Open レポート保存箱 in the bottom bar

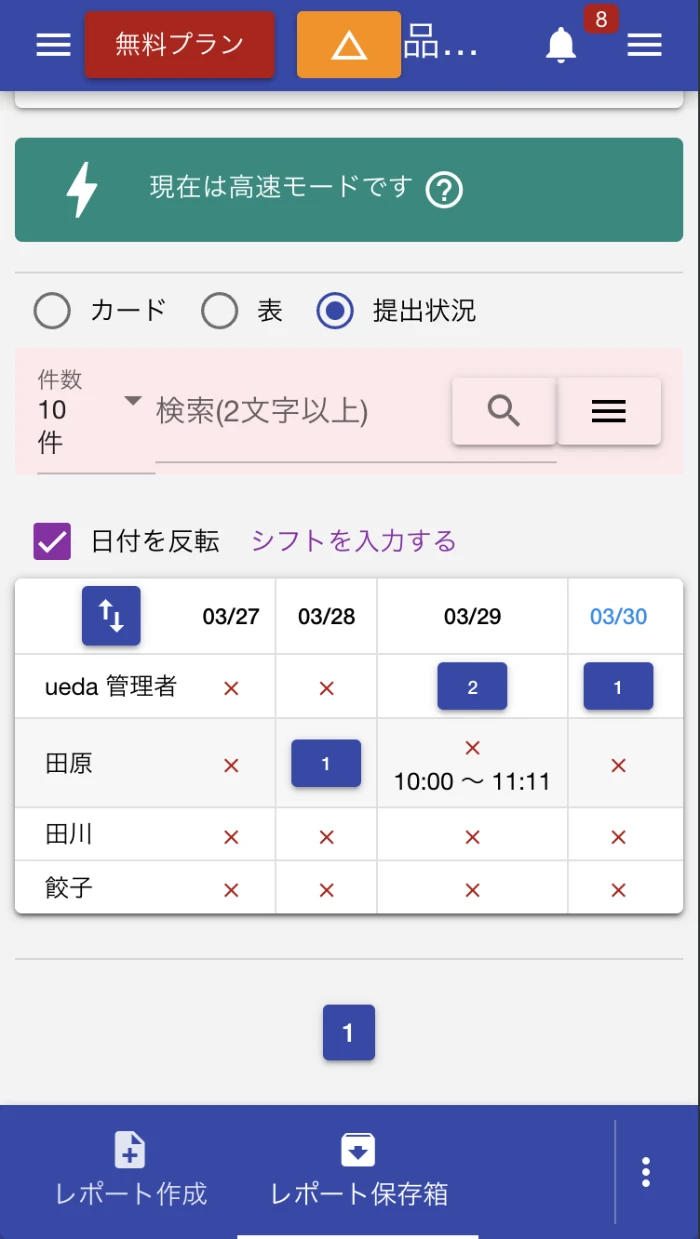(357, 1170)
